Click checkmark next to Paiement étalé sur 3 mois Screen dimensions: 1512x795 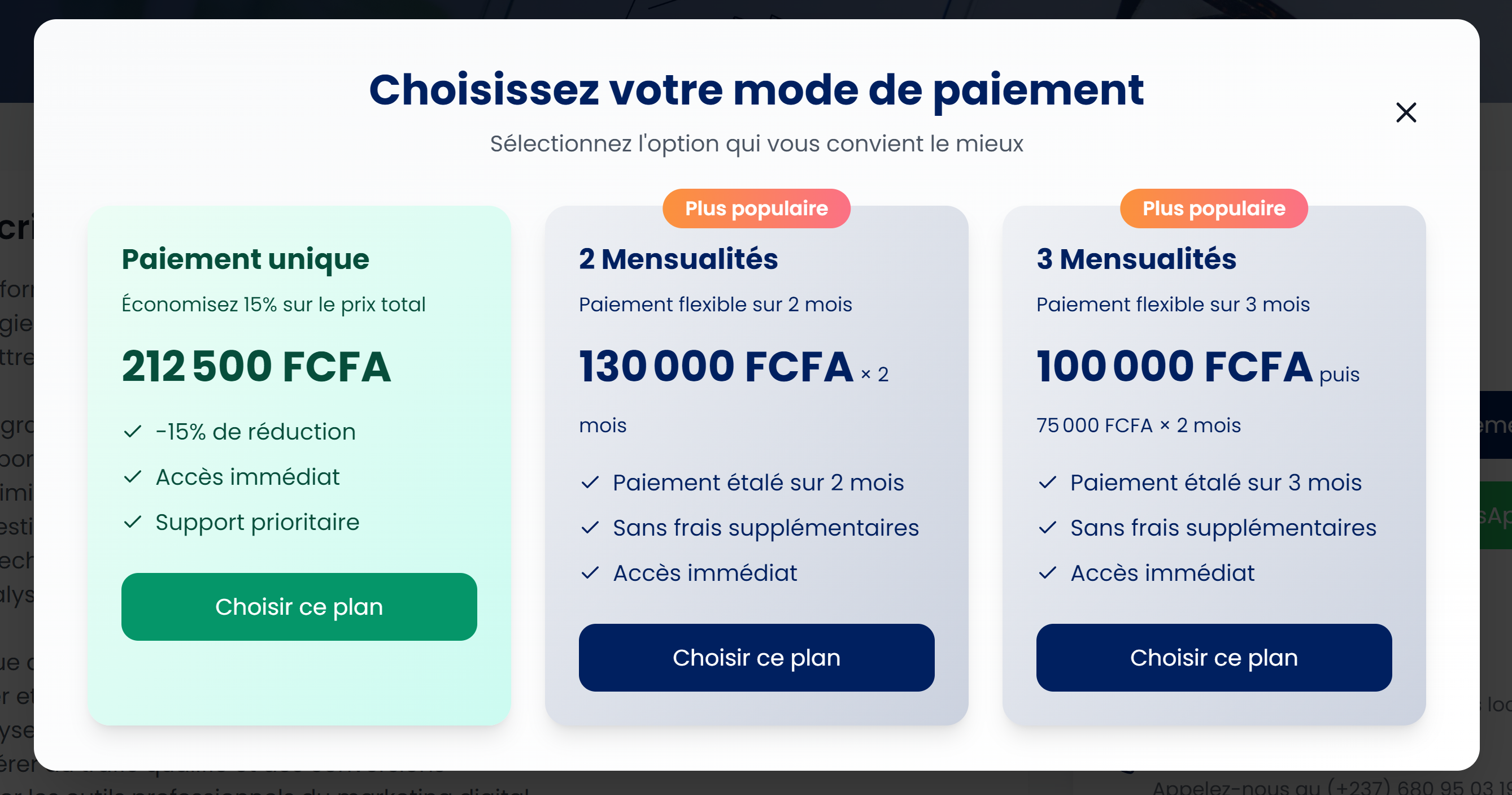tap(1047, 482)
